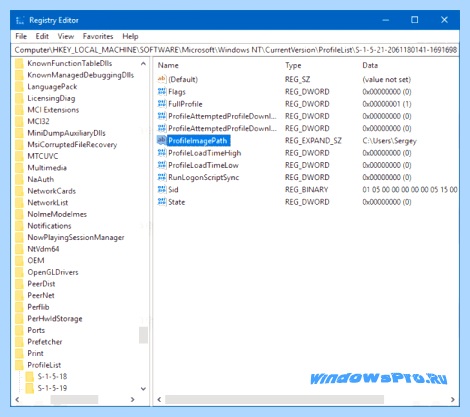The image size is (470, 417).
Task: Click the ProfileLoadTimeLow value icon
Action: [162, 165]
